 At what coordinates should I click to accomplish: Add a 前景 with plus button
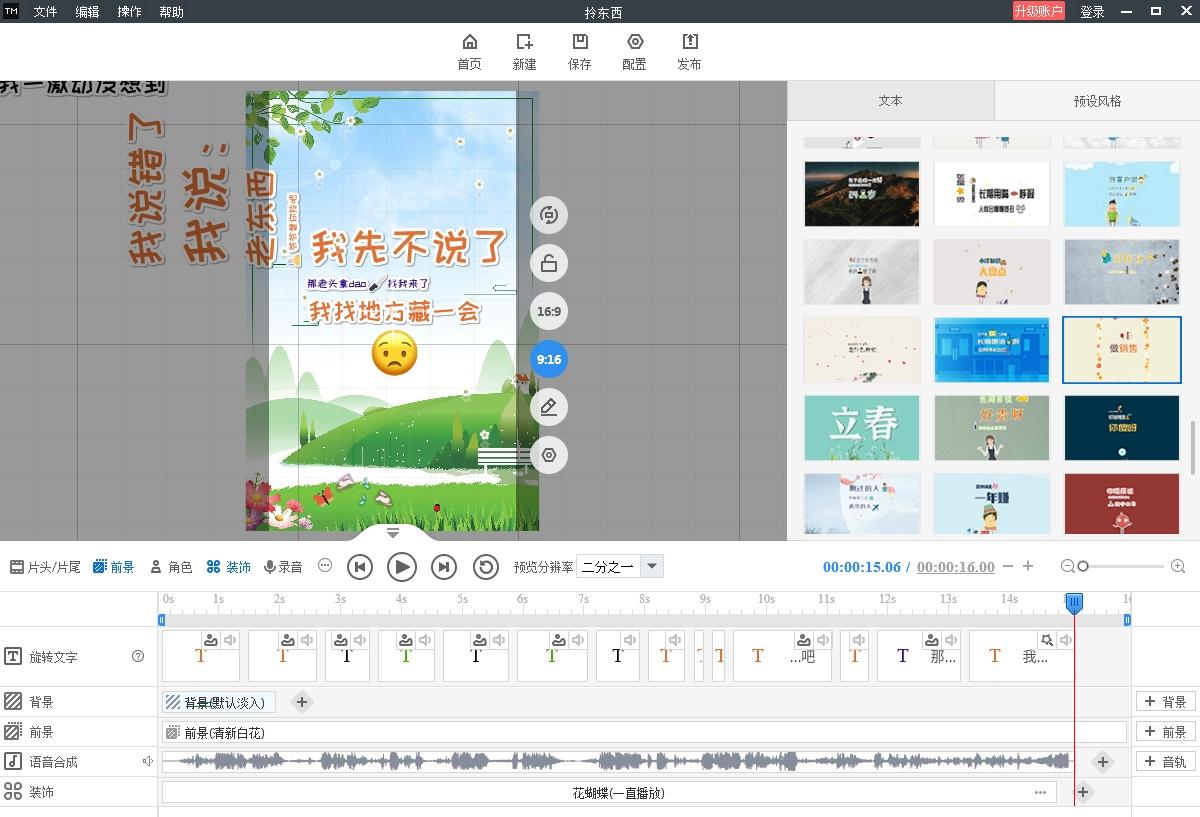[x=1165, y=732]
